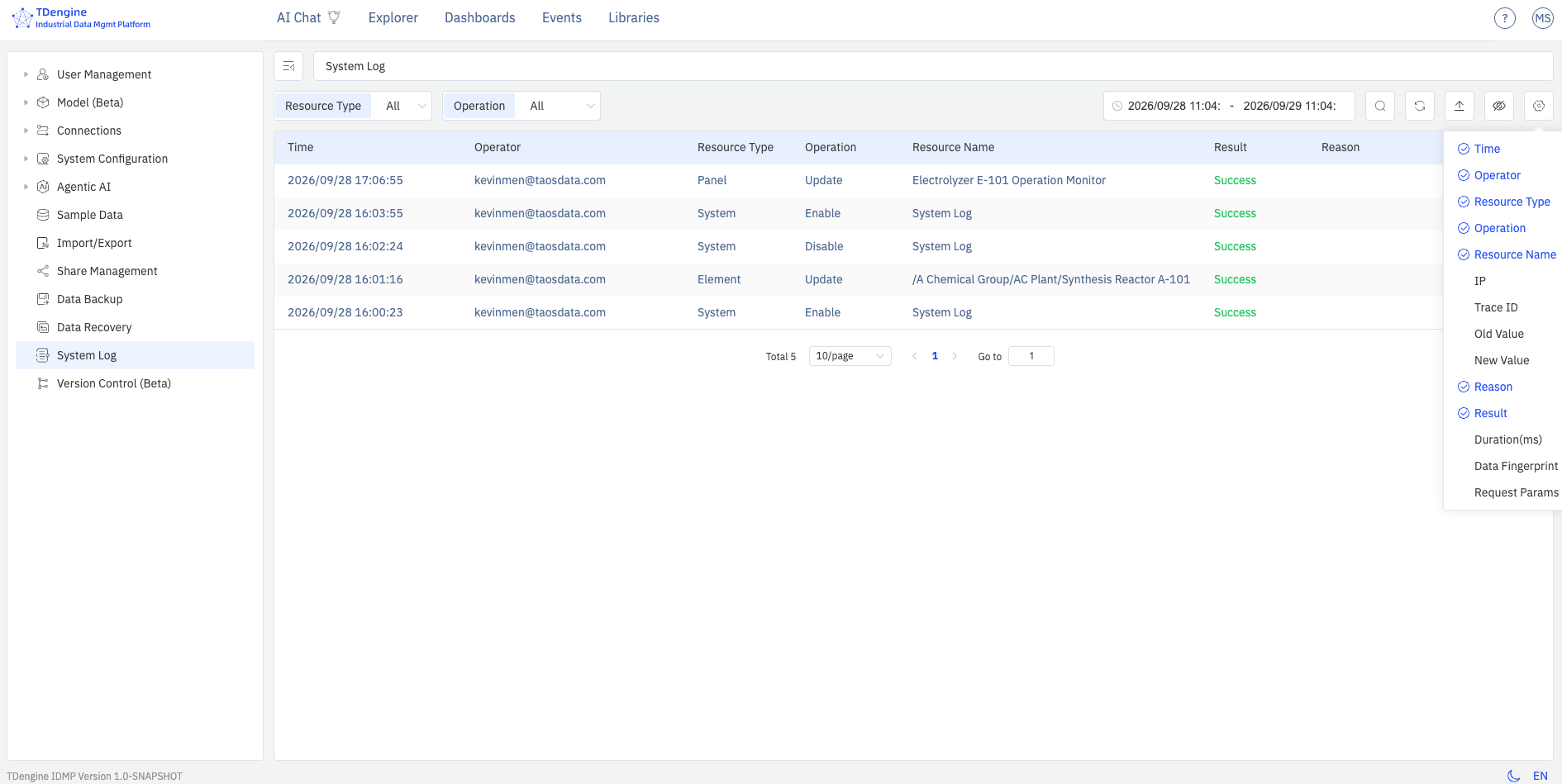Select page 1 in pagination
This screenshot has width=1562, height=784.
(935, 356)
